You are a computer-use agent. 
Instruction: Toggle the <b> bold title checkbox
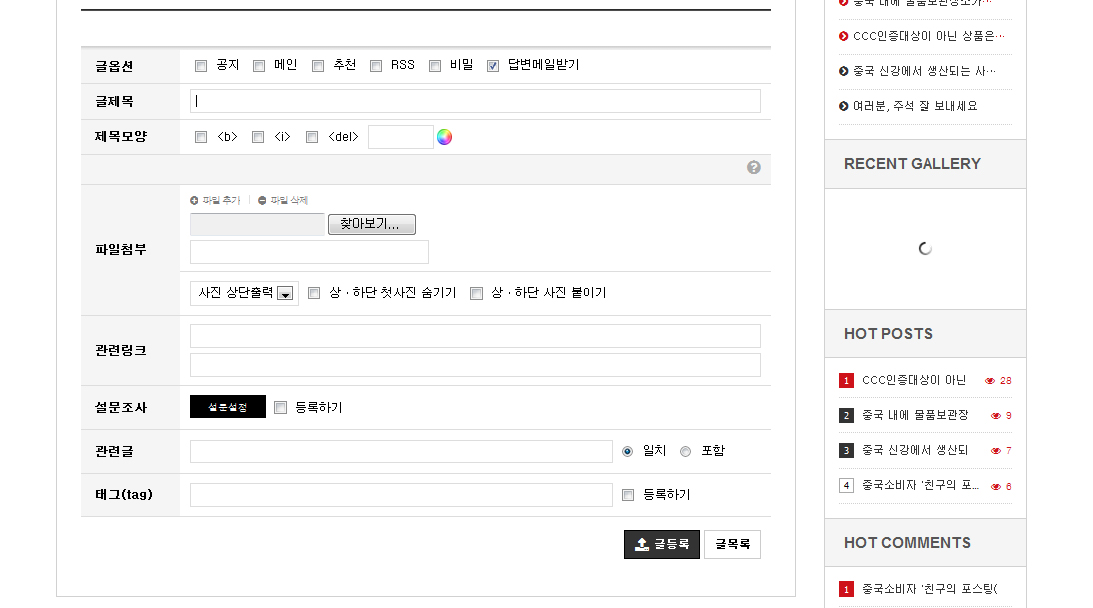coord(201,137)
